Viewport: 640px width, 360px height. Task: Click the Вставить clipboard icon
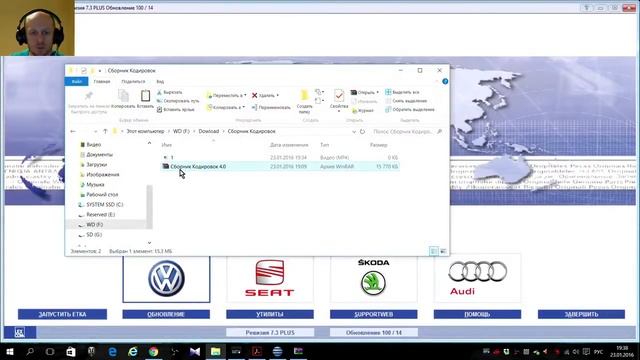coord(145,96)
